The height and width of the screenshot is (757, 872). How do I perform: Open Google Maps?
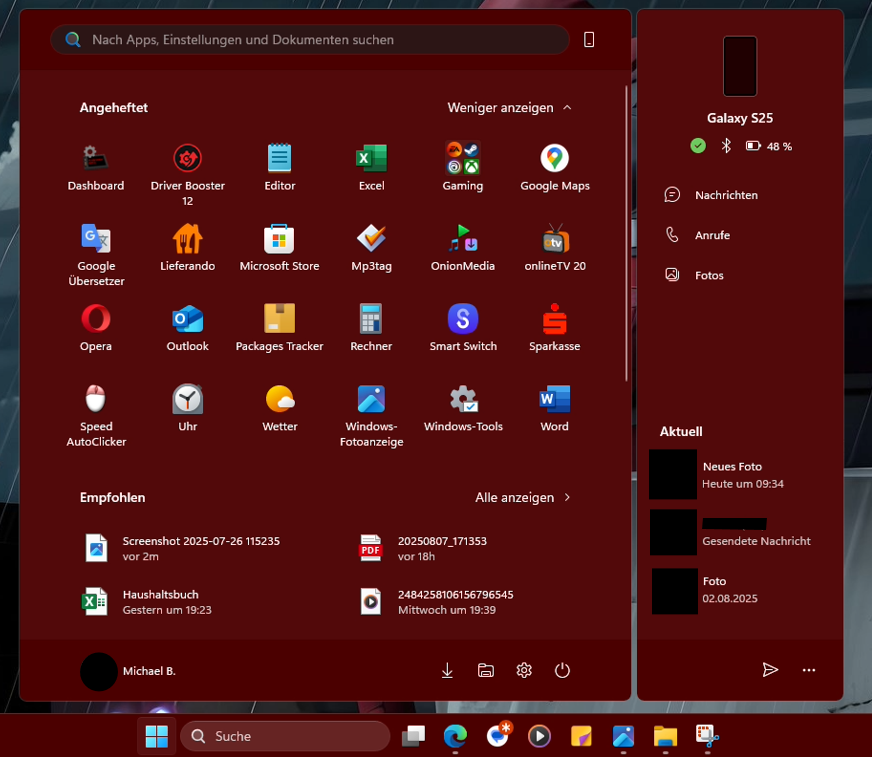point(554,168)
